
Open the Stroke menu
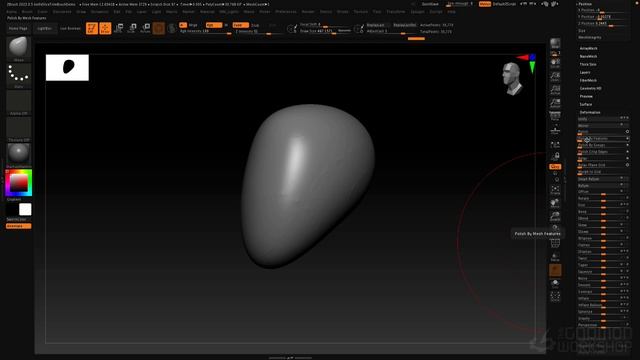tap(343, 12)
